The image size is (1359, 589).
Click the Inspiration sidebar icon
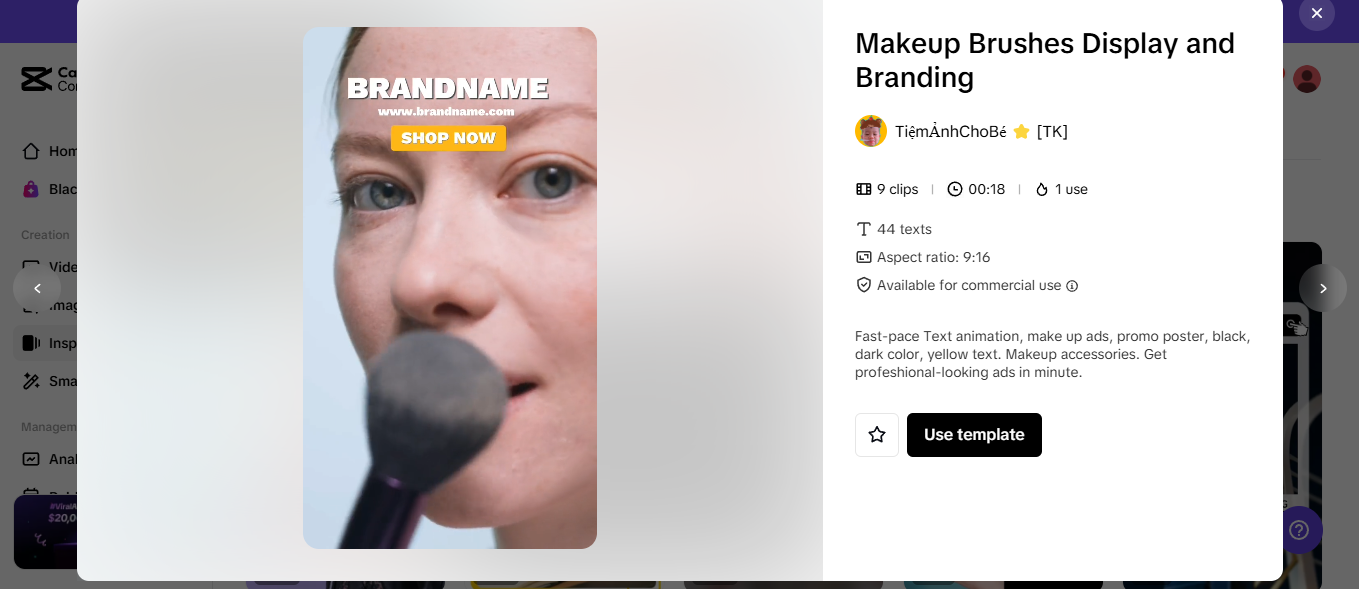(31, 343)
